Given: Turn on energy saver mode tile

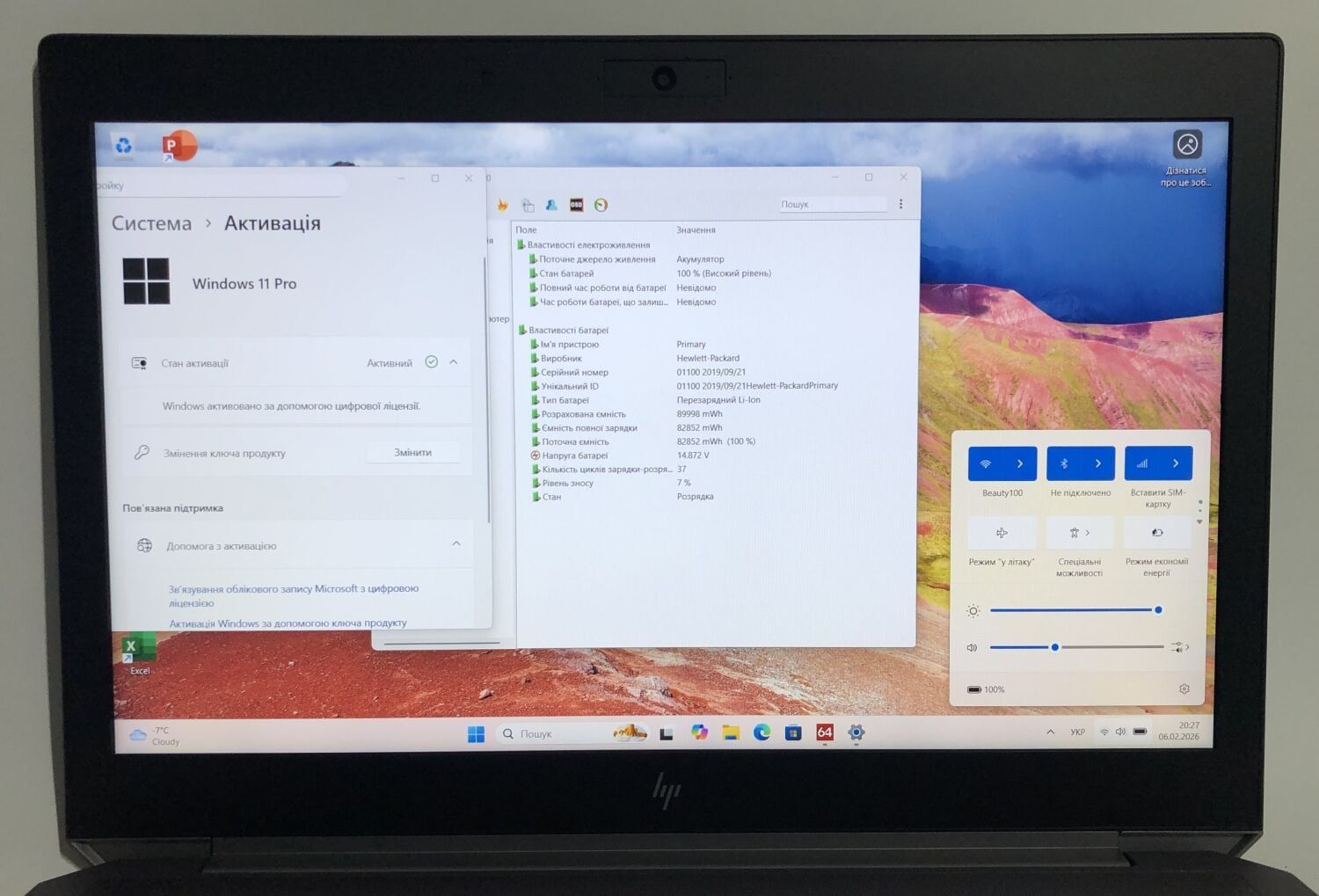Looking at the screenshot, I should (x=1157, y=533).
